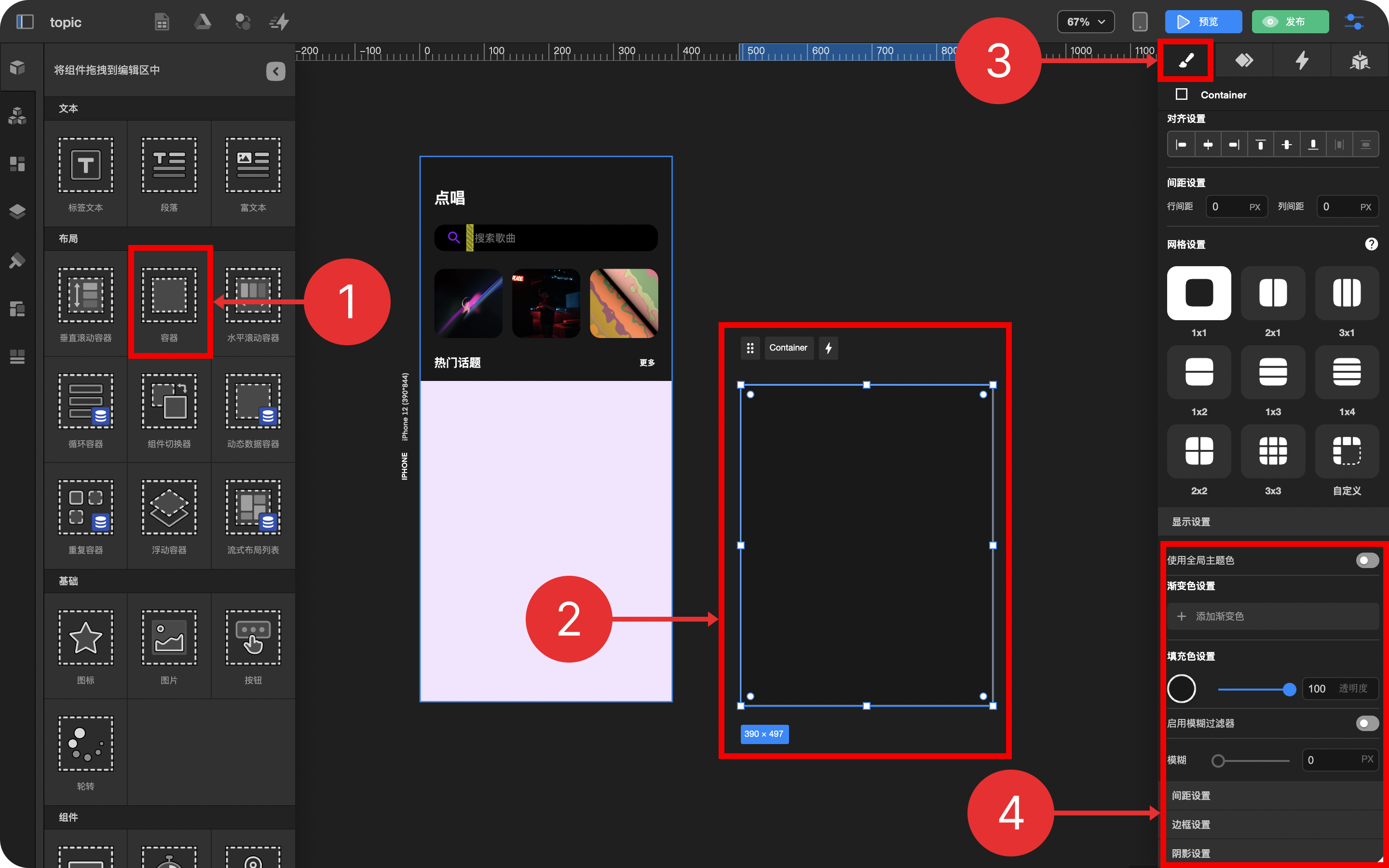
Task: Select the 图标 icon component
Action: coord(85,646)
